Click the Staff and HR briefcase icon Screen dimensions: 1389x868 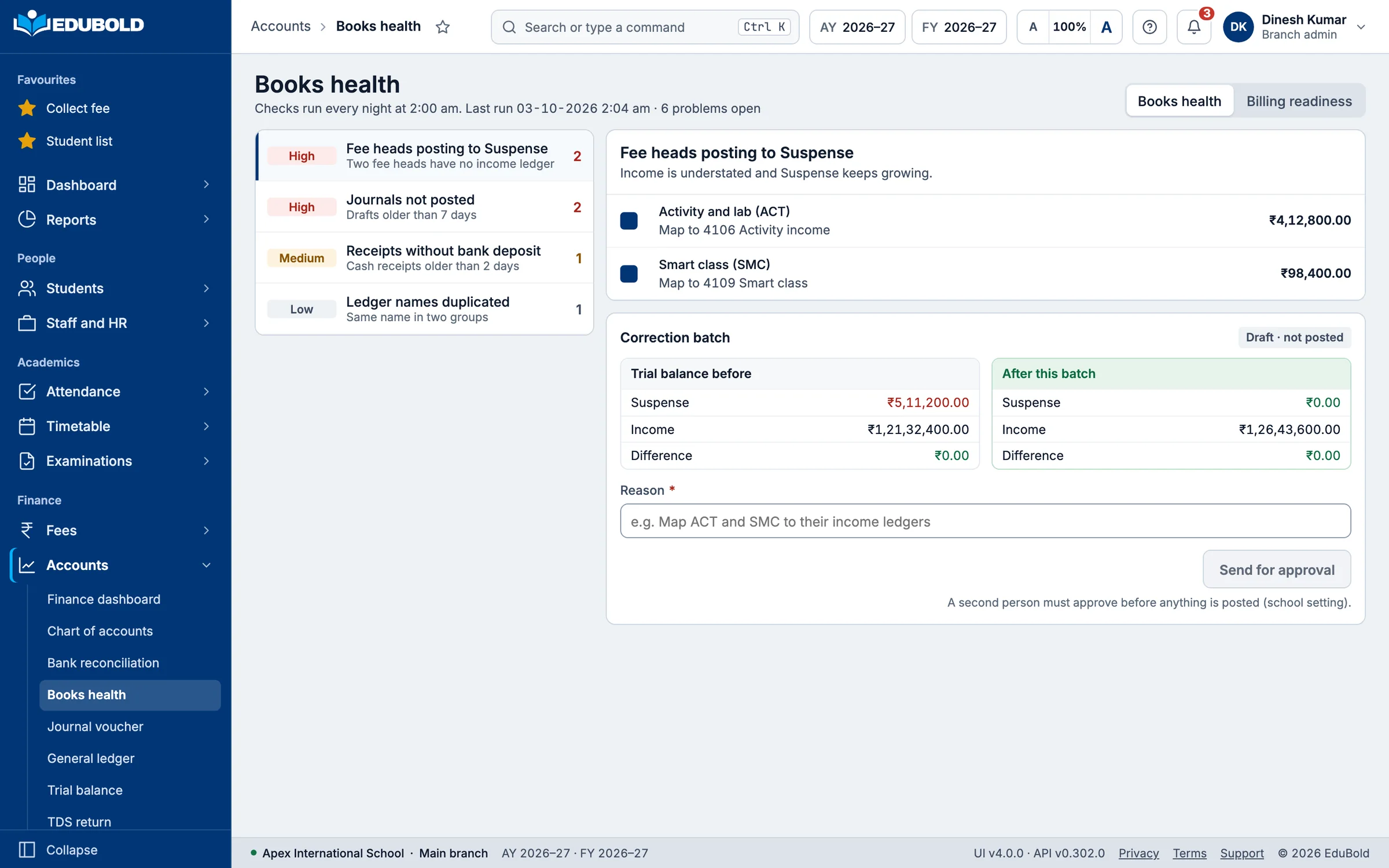(27, 323)
